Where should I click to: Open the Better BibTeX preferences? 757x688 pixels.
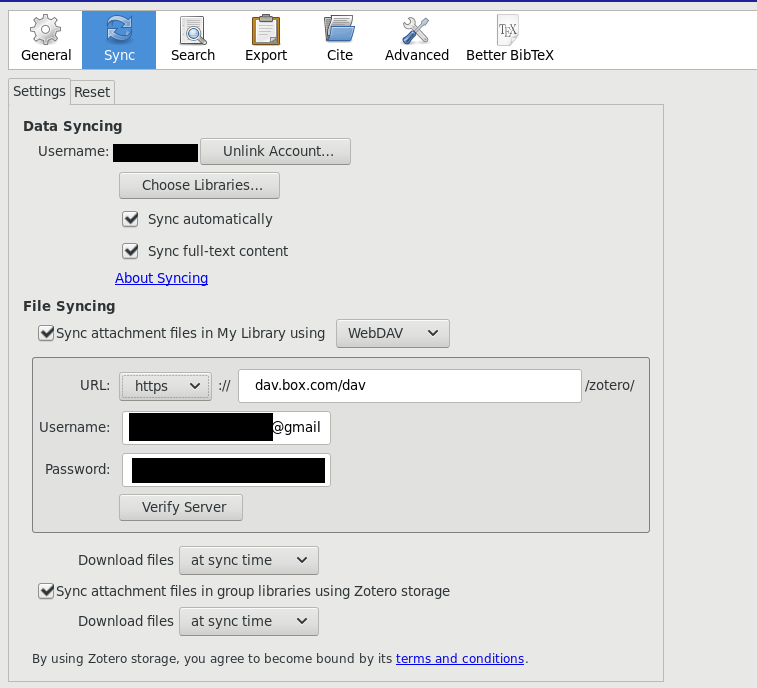(x=510, y=39)
